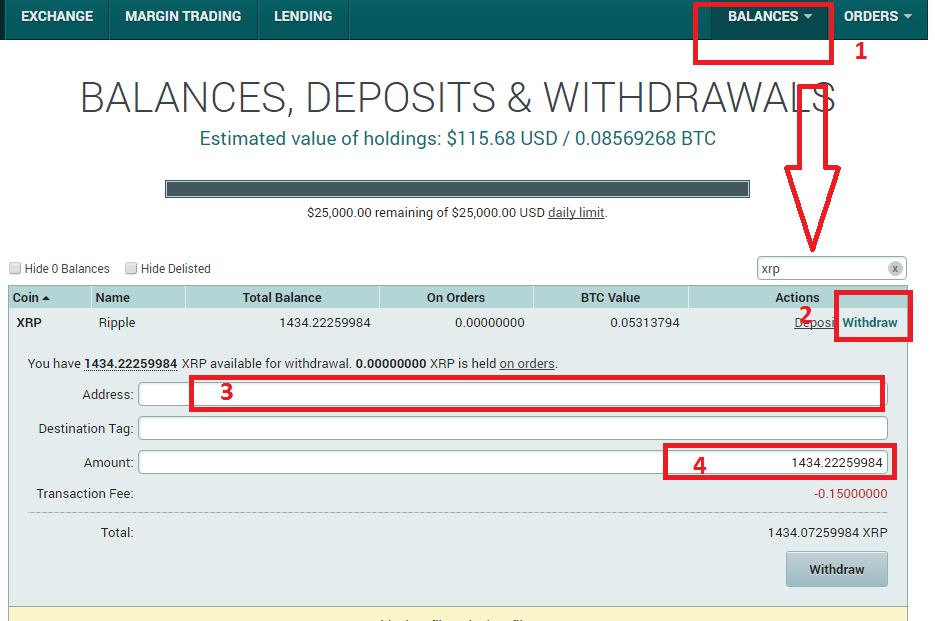This screenshot has width=935, height=621.
Task: Select the Ripple name cell
Action: tap(117, 323)
